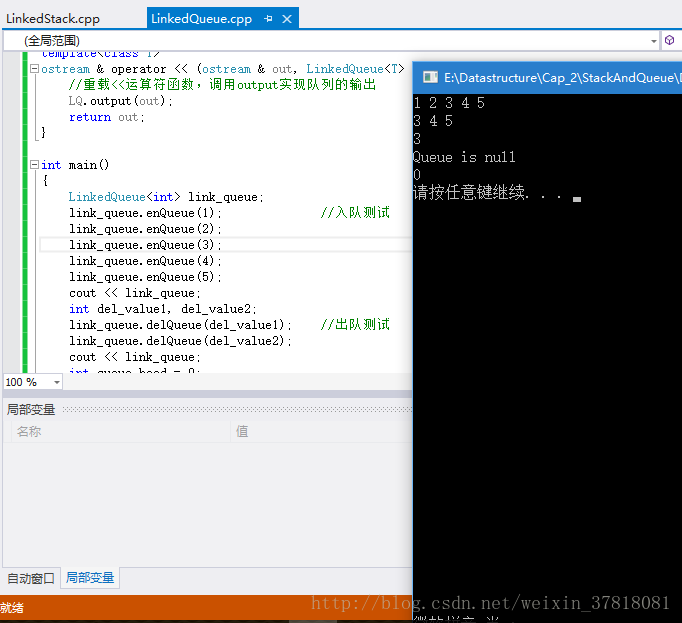Click the line link_queue.enQueue(2)

(x=145, y=229)
